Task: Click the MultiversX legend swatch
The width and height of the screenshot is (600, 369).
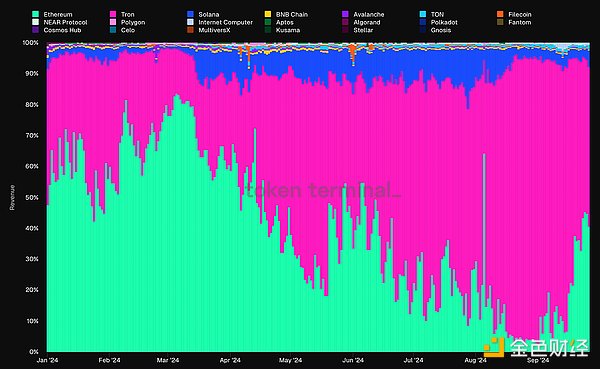Action: (x=191, y=30)
